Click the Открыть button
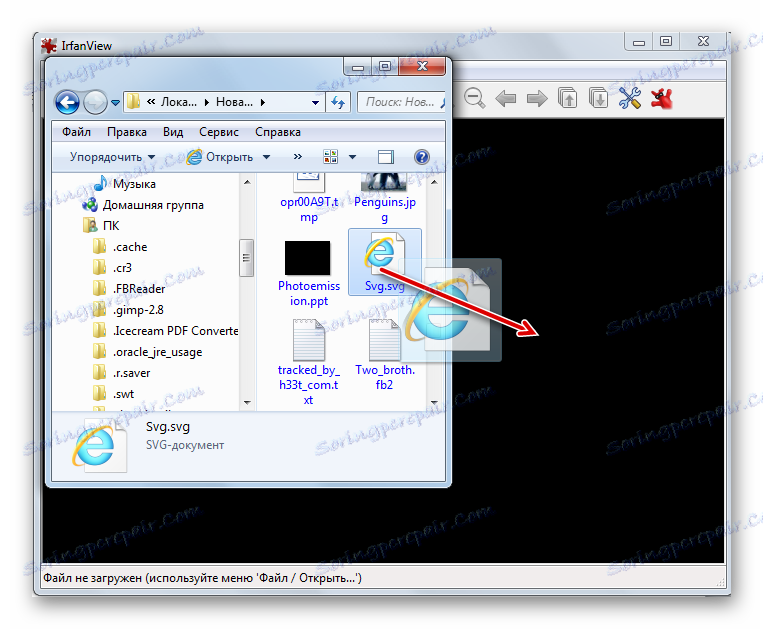 tap(220, 157)
